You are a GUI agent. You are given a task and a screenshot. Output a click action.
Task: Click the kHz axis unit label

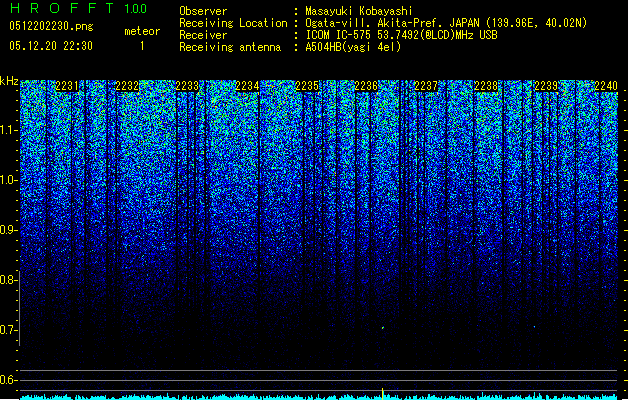[x=9, y=81]
